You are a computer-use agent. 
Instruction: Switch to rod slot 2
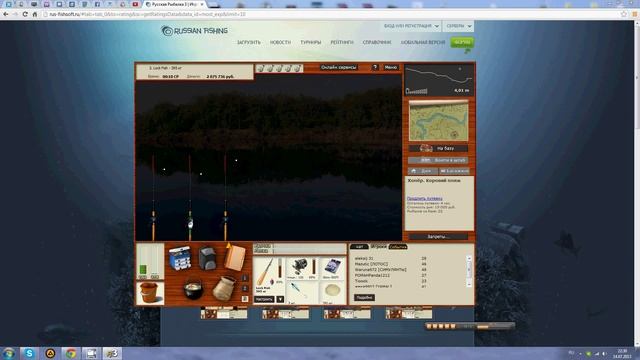click(245, 289)
